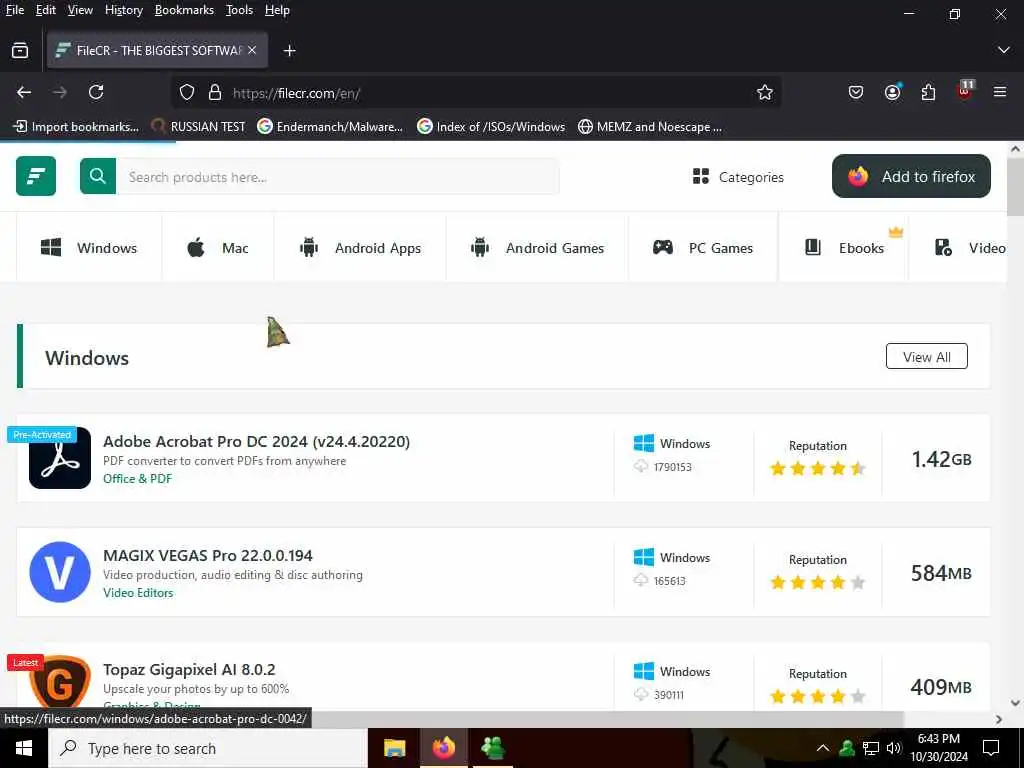This screenshot has width=1024, height=768.
Task: Open RUSSIAN TEST bookmark
Action: pos(199,127)
